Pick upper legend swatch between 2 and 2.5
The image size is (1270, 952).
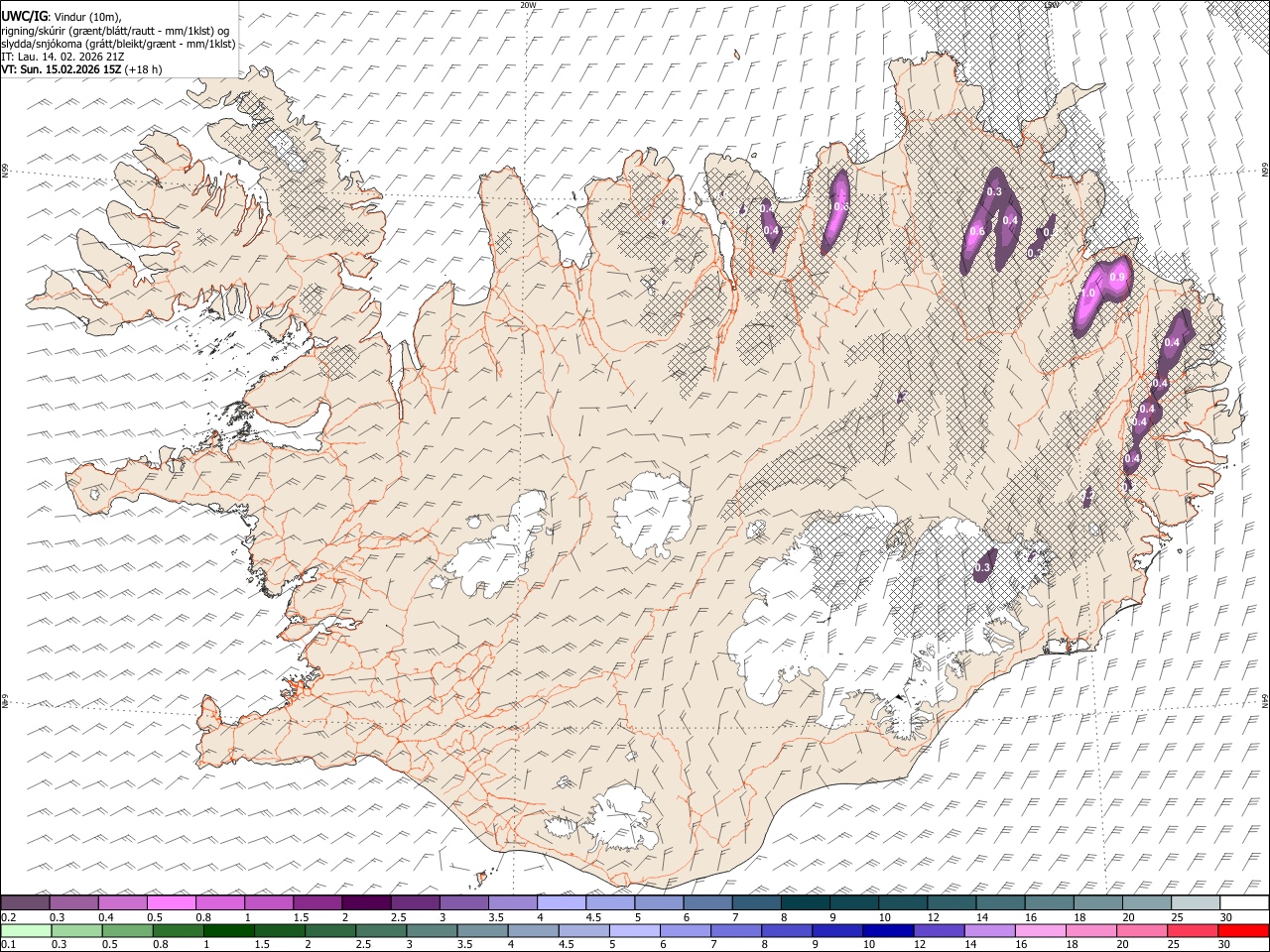pos(365,903)
